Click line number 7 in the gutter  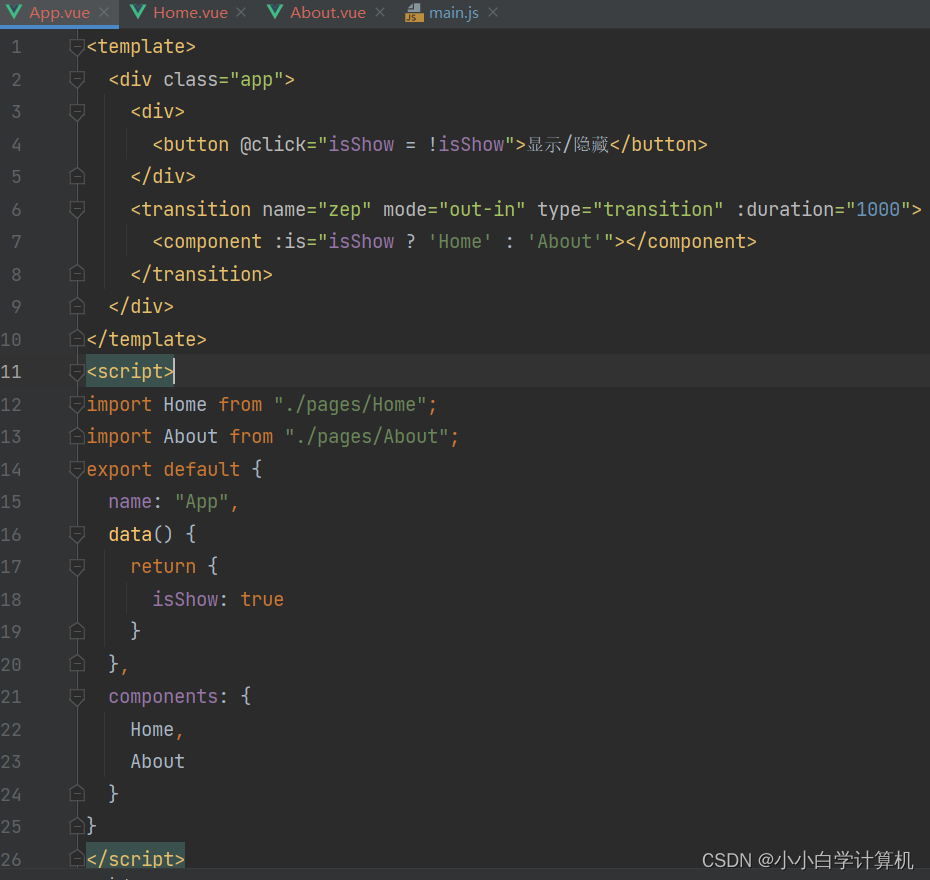click(17, 242)
